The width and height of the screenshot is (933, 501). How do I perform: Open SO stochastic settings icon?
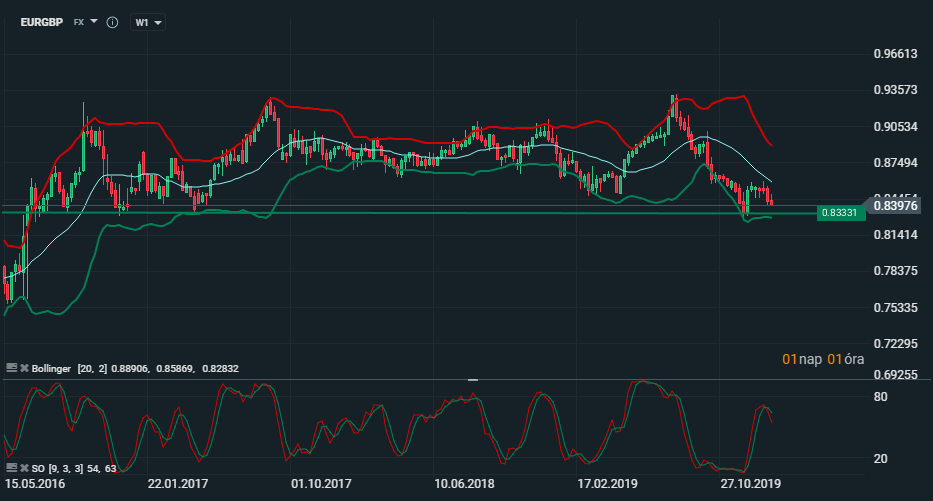point(11,468)
